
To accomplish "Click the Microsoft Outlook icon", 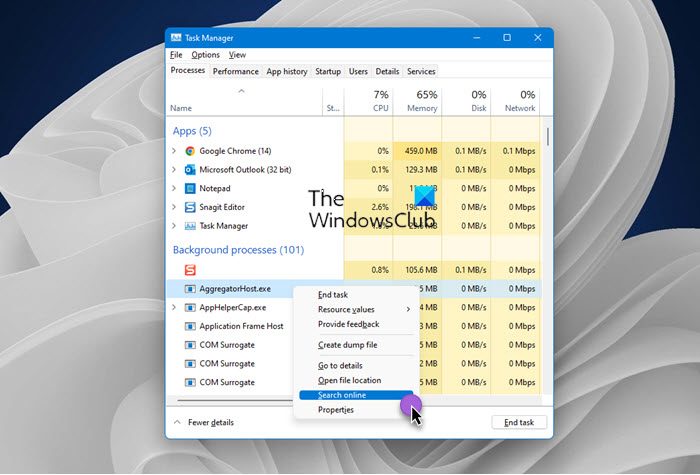I will 190,170.
